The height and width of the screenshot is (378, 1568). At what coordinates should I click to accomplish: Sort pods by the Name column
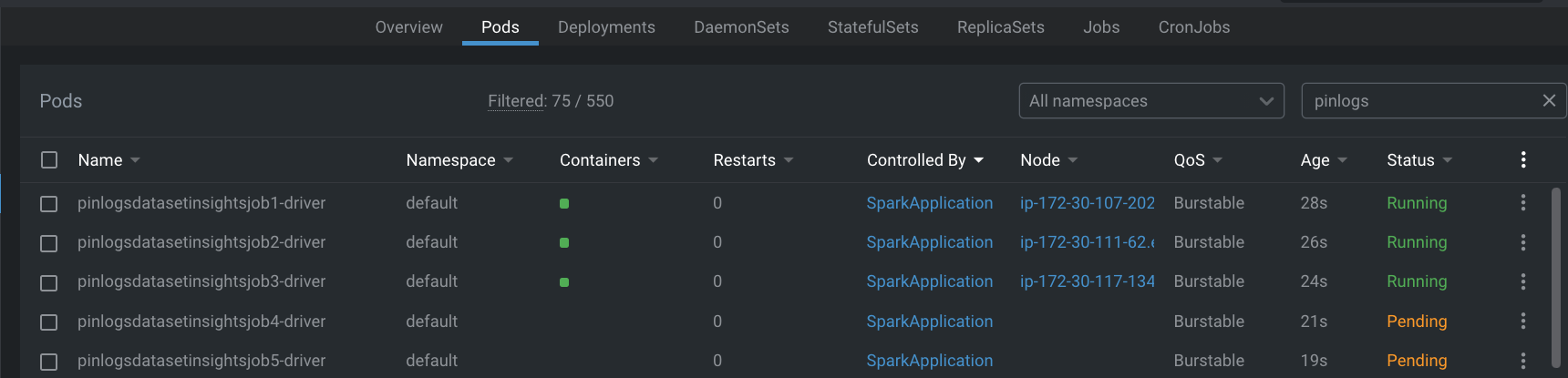click(x=100, y=160)
